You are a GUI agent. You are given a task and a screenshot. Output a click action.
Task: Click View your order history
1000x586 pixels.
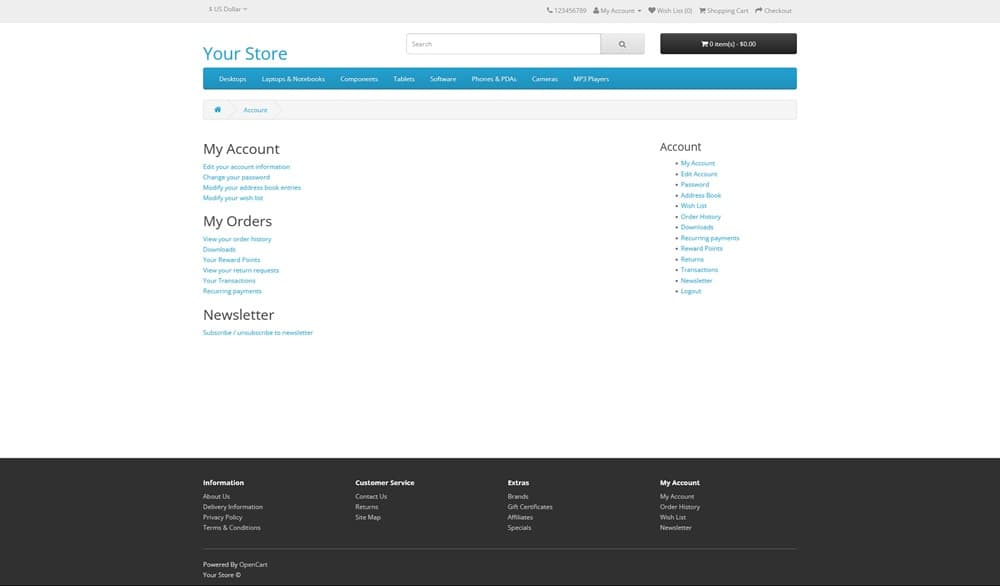[x=237, y=239]
